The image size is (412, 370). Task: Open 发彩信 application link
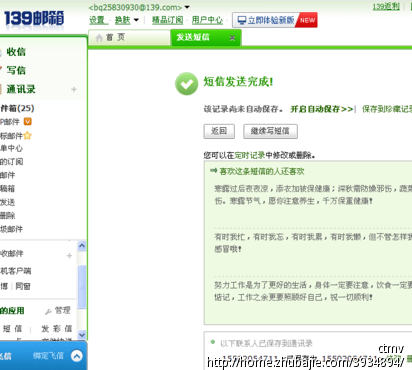(x=56, y=329)
